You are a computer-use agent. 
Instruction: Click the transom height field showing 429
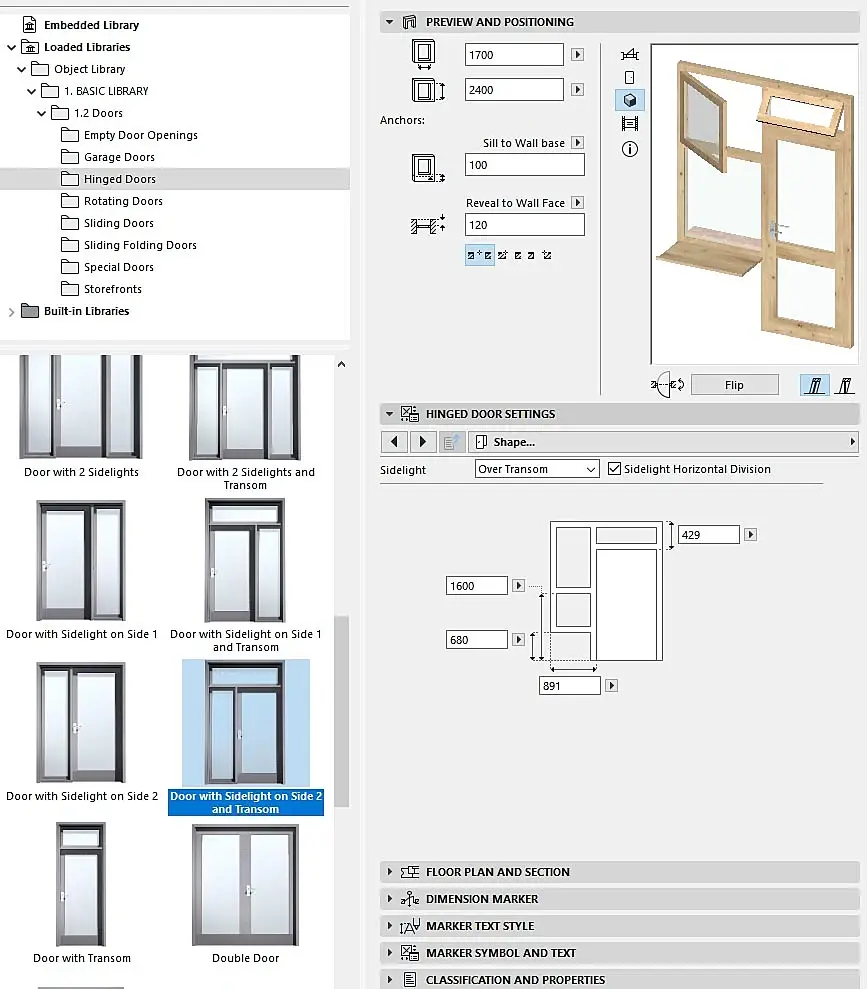[x=709, y=535]
